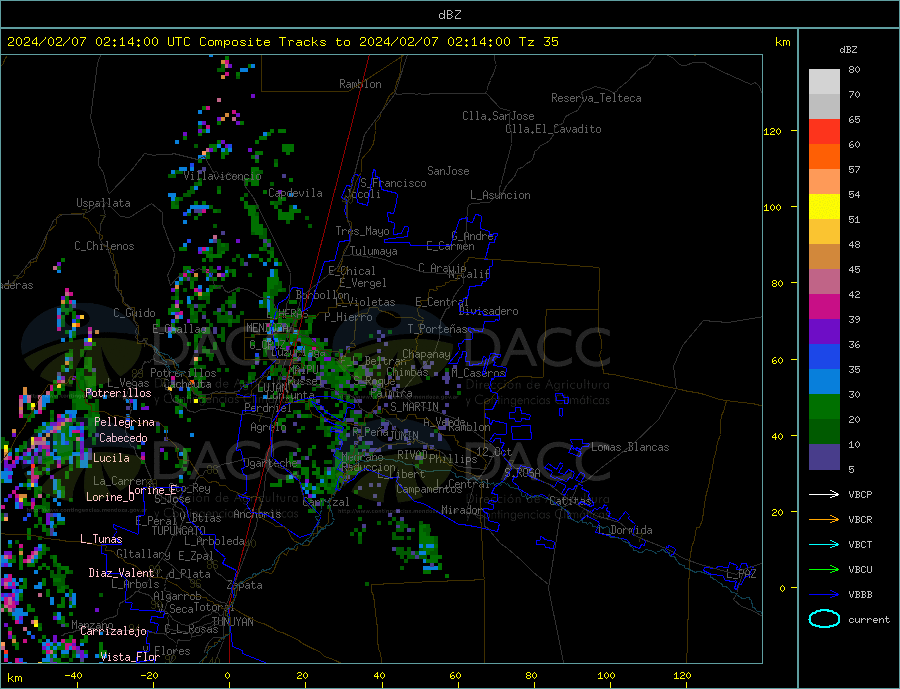
Task: Click the Pellegrina label
Action: (x=125, y=422)
